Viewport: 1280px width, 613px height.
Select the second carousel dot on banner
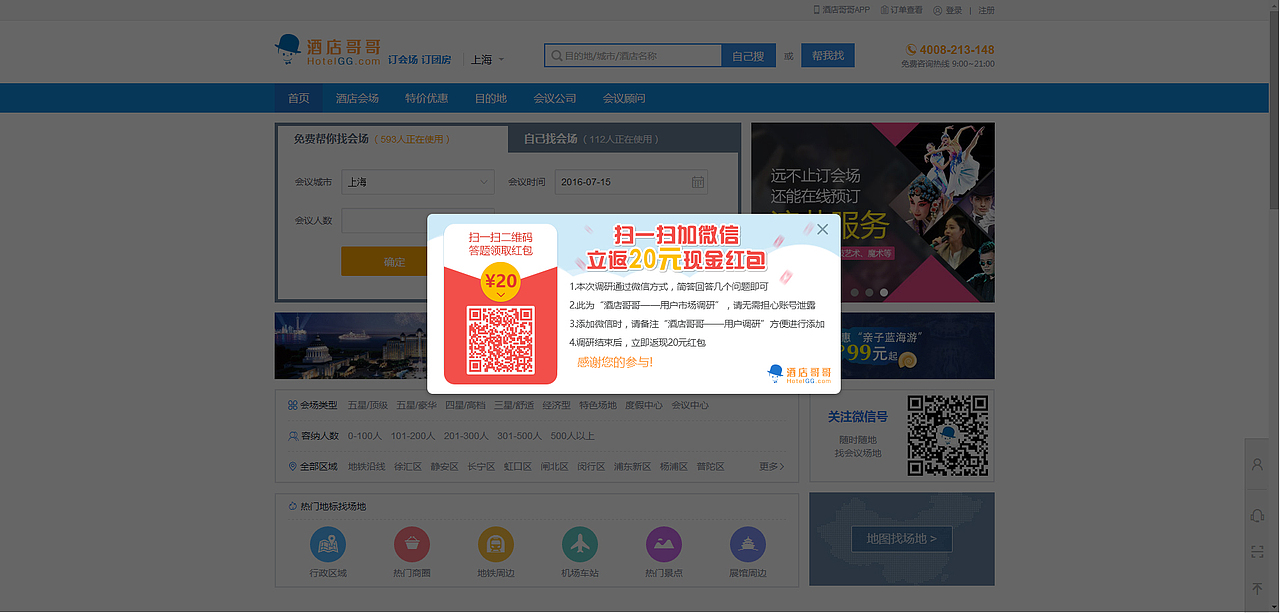point(869,293)
